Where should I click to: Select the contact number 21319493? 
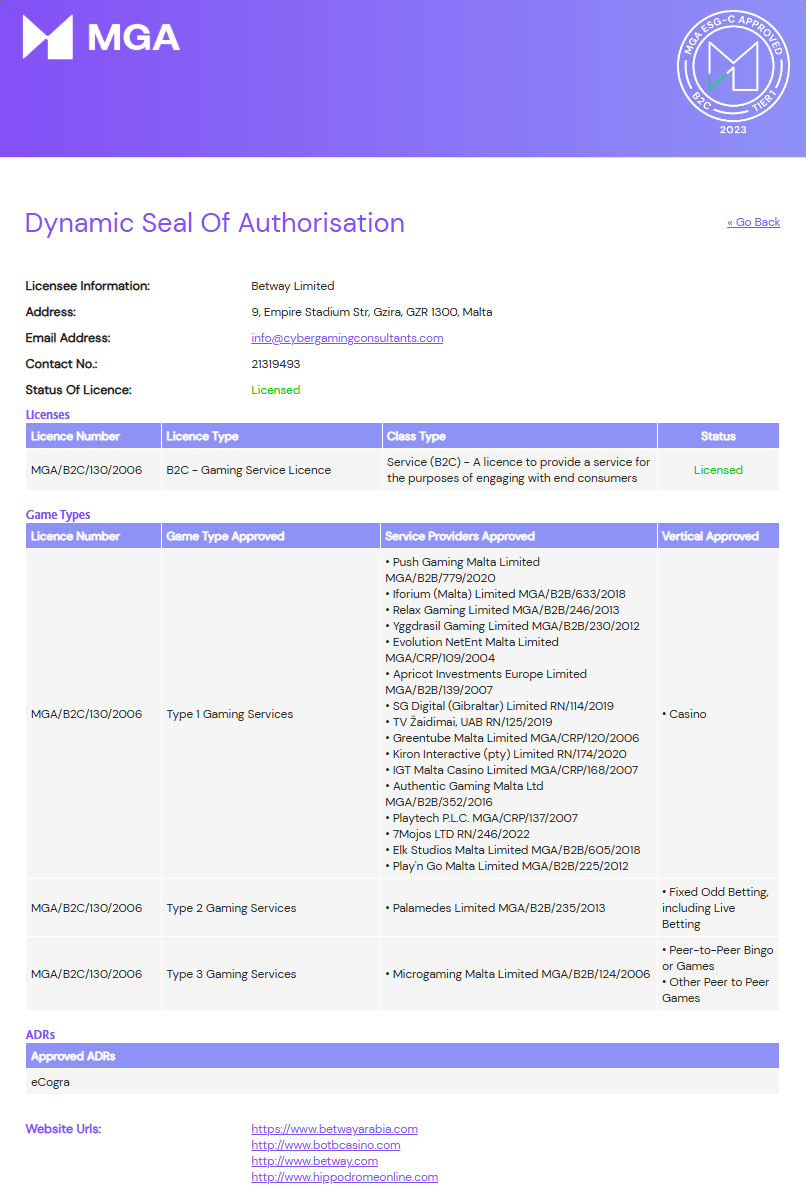point(275,364)
